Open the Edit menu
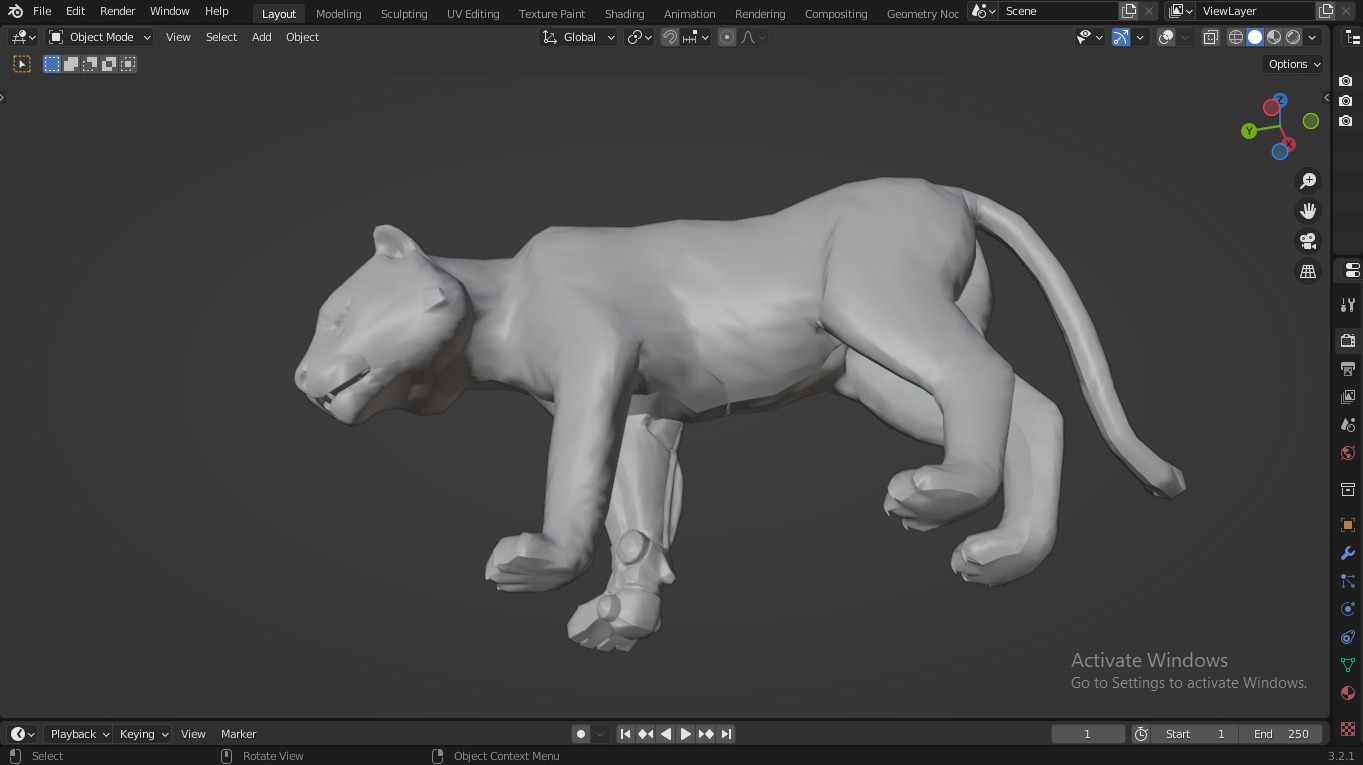1363x765 pixels. point(75,11)
